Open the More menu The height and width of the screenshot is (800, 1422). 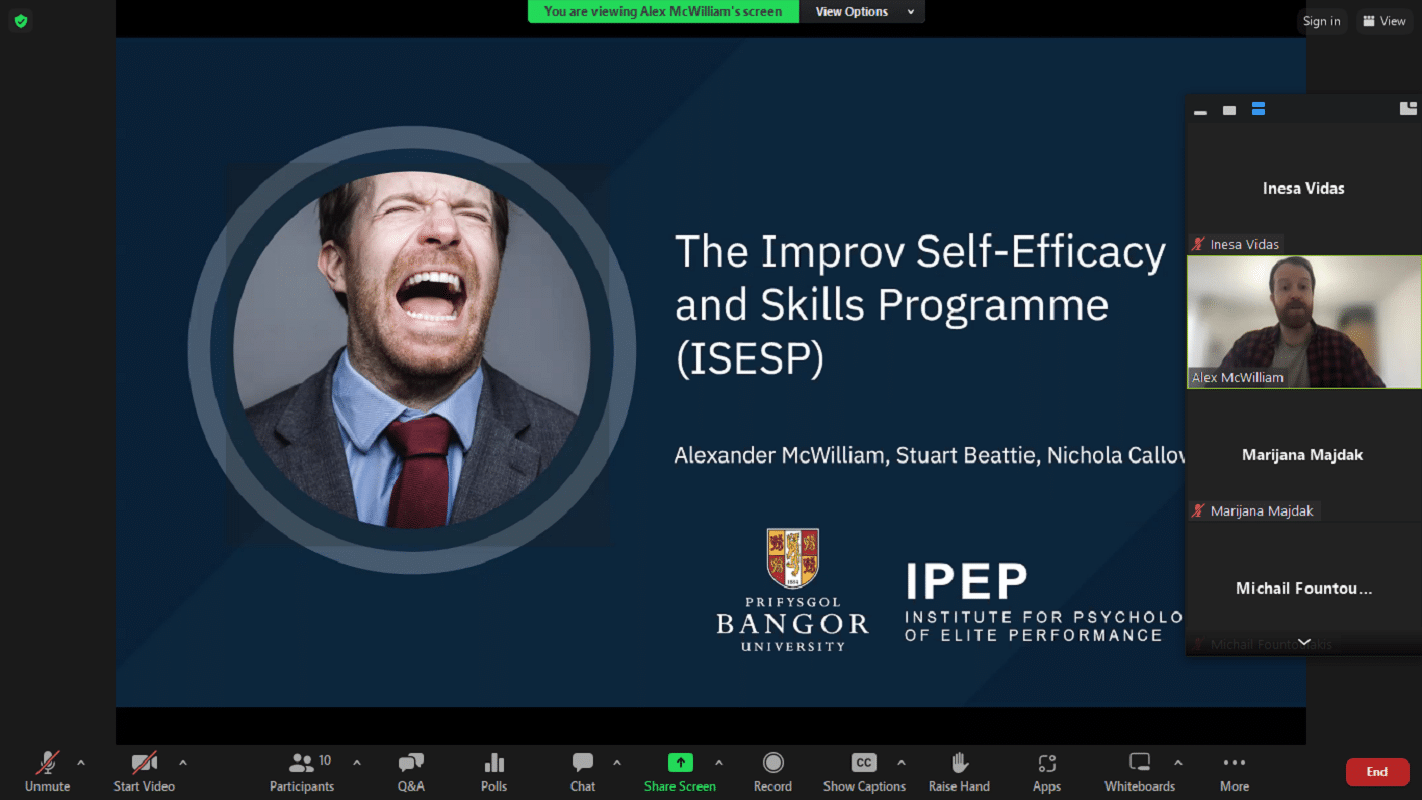pyautogui.click(x=1234, y=772)
